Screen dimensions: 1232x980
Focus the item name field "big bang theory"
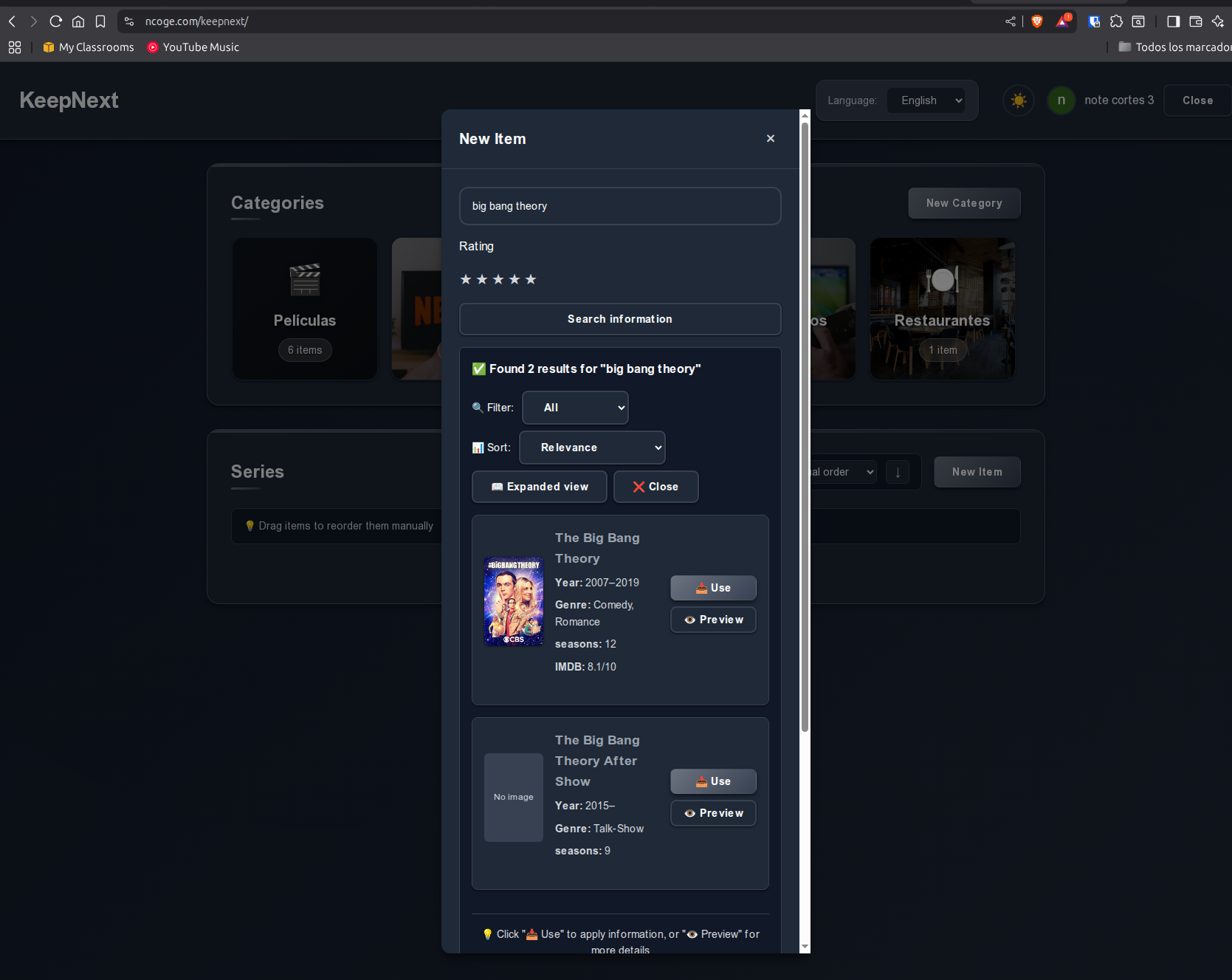click(x=620, y=206)
